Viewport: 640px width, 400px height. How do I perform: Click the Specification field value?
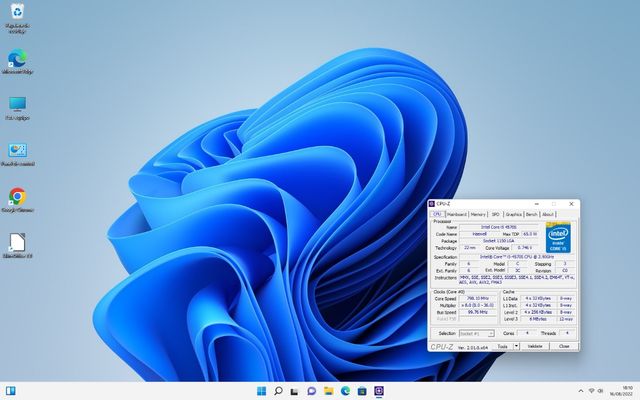click(517, 257)
